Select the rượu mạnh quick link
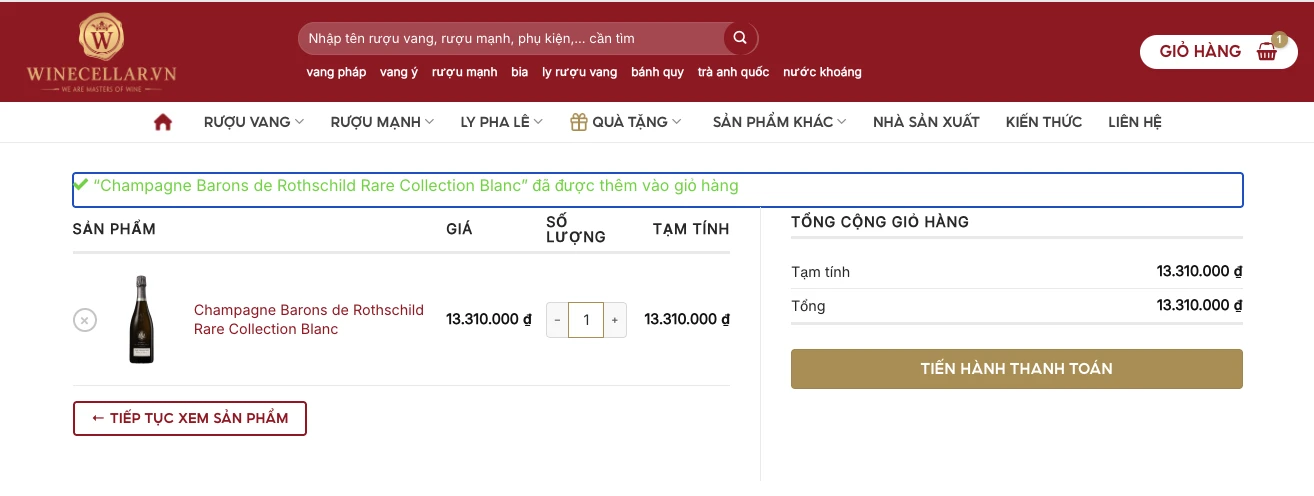The height and width of the screenshot is (496, 1314). pos(465,72)
